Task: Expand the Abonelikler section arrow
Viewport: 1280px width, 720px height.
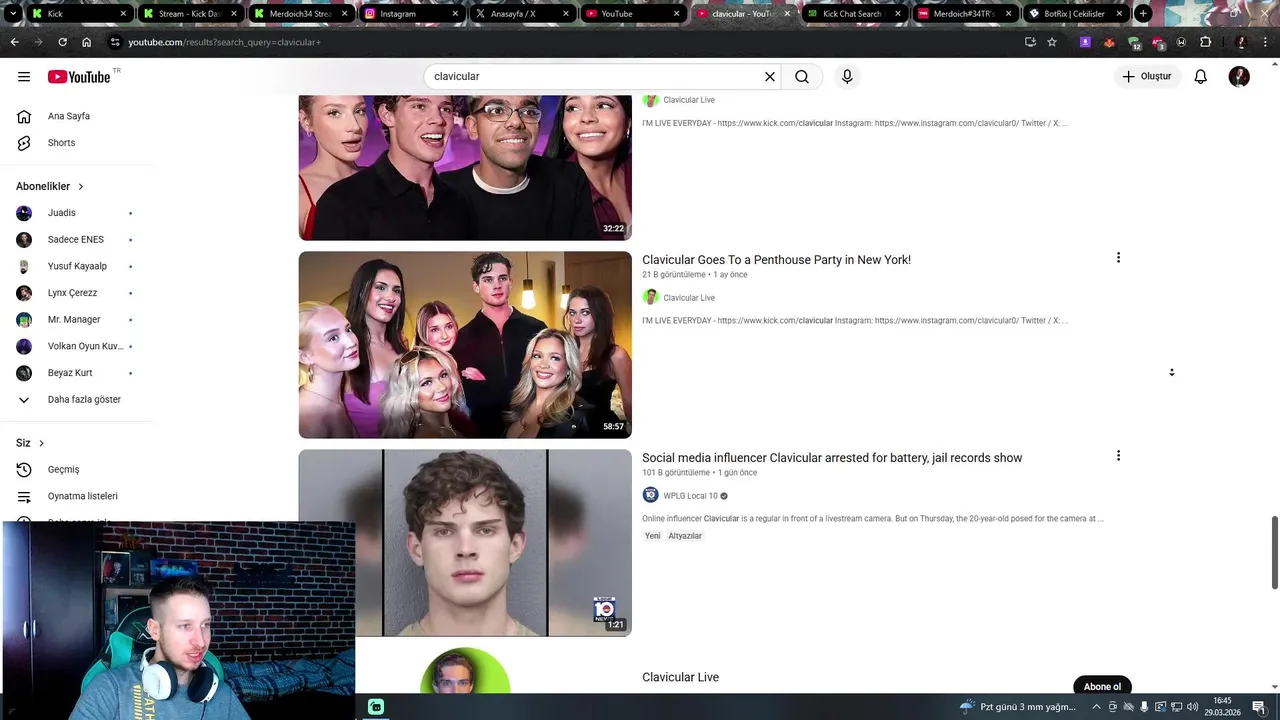Action: click(81, 187)
